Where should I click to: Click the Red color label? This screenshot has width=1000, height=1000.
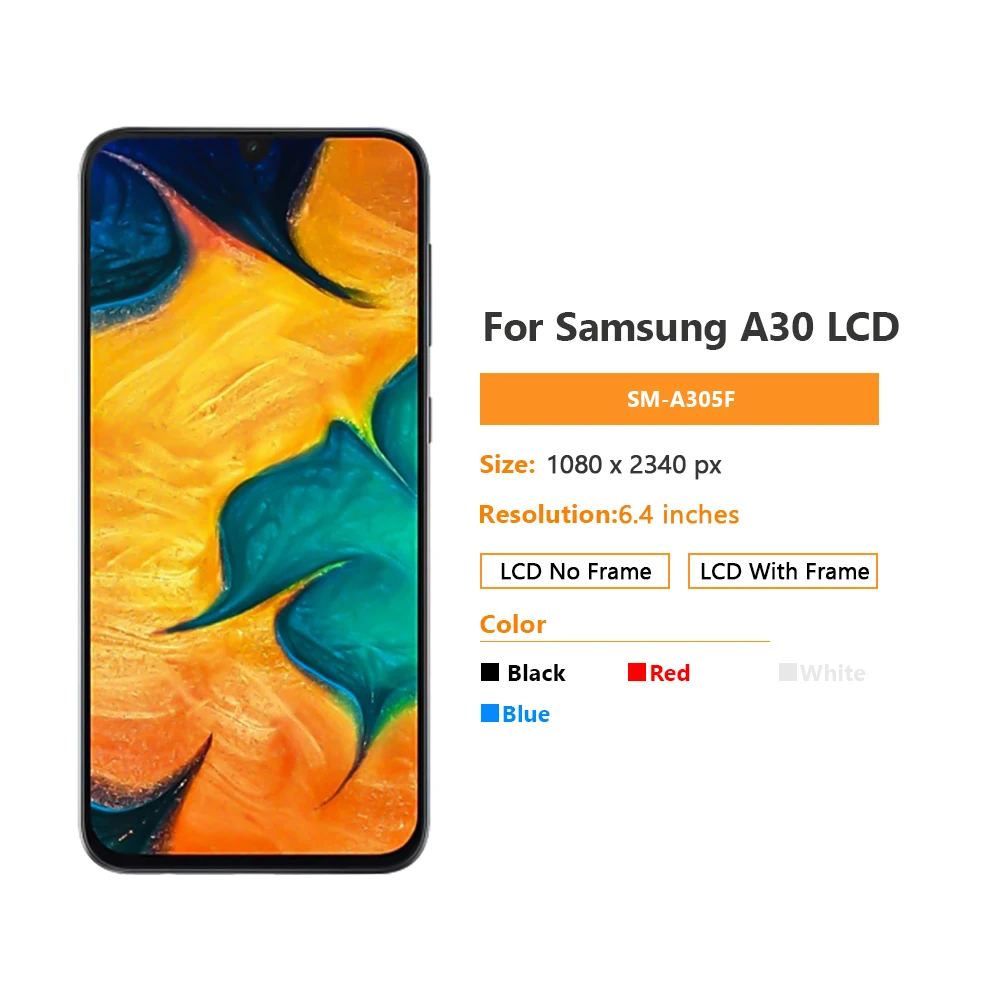click(x=670, y=673)
